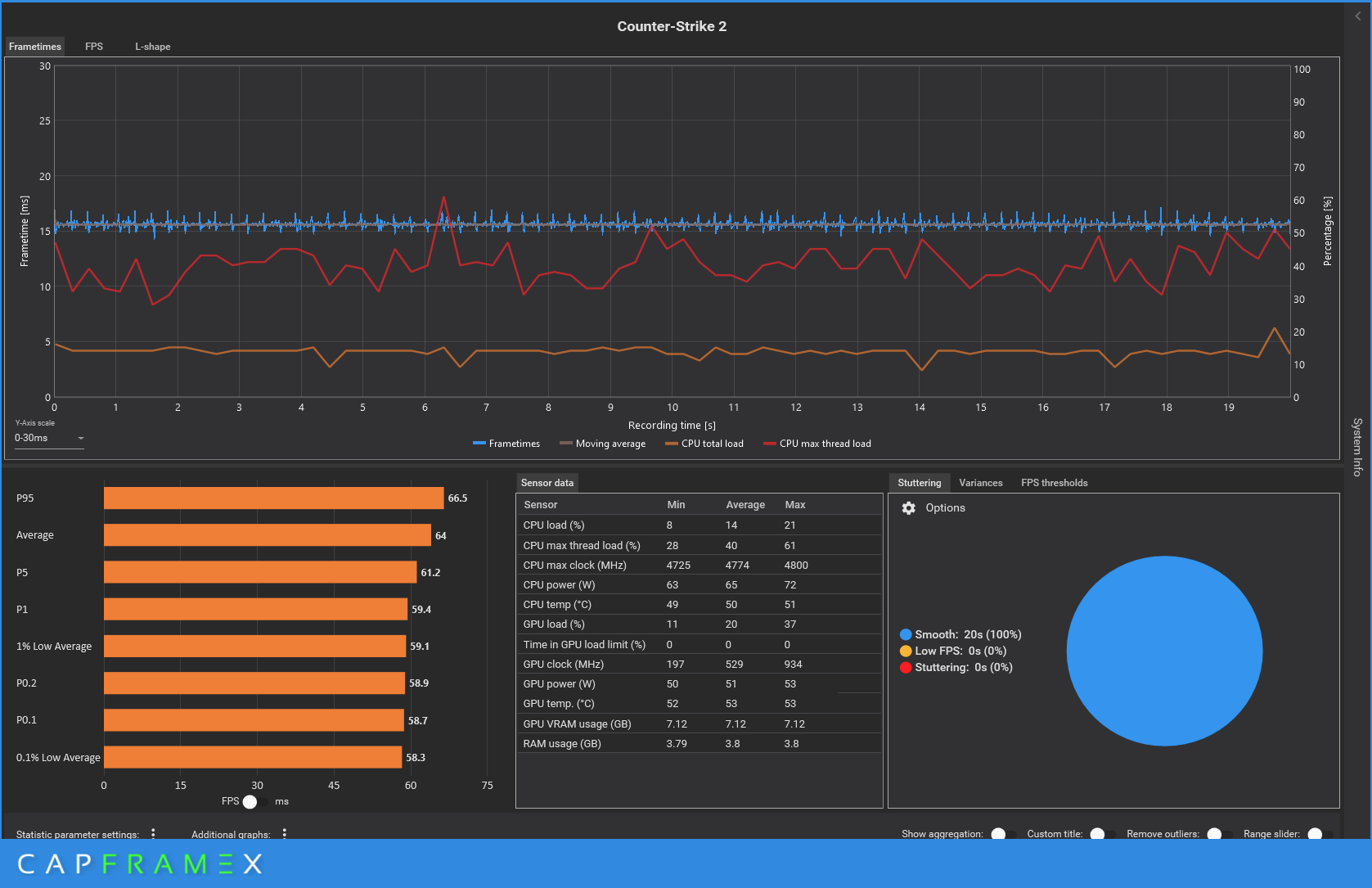
Task: Open the Options label in stuttering panel
Action: tap(945, 508)
